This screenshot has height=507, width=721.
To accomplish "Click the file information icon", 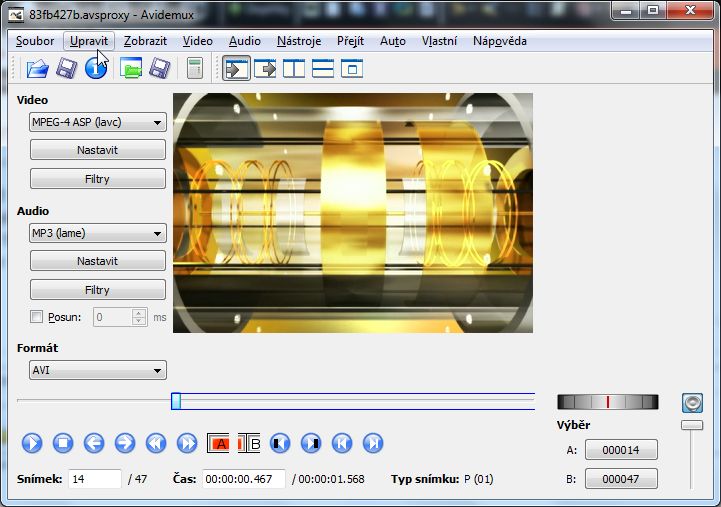I will coord(96,69).
